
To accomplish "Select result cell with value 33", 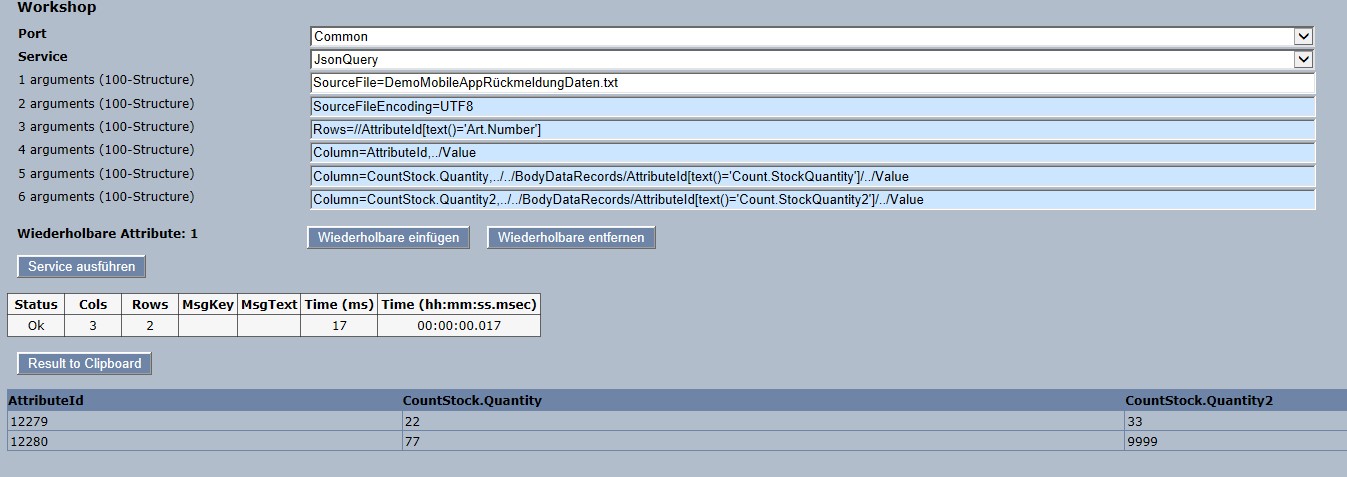I will 1235,422.
